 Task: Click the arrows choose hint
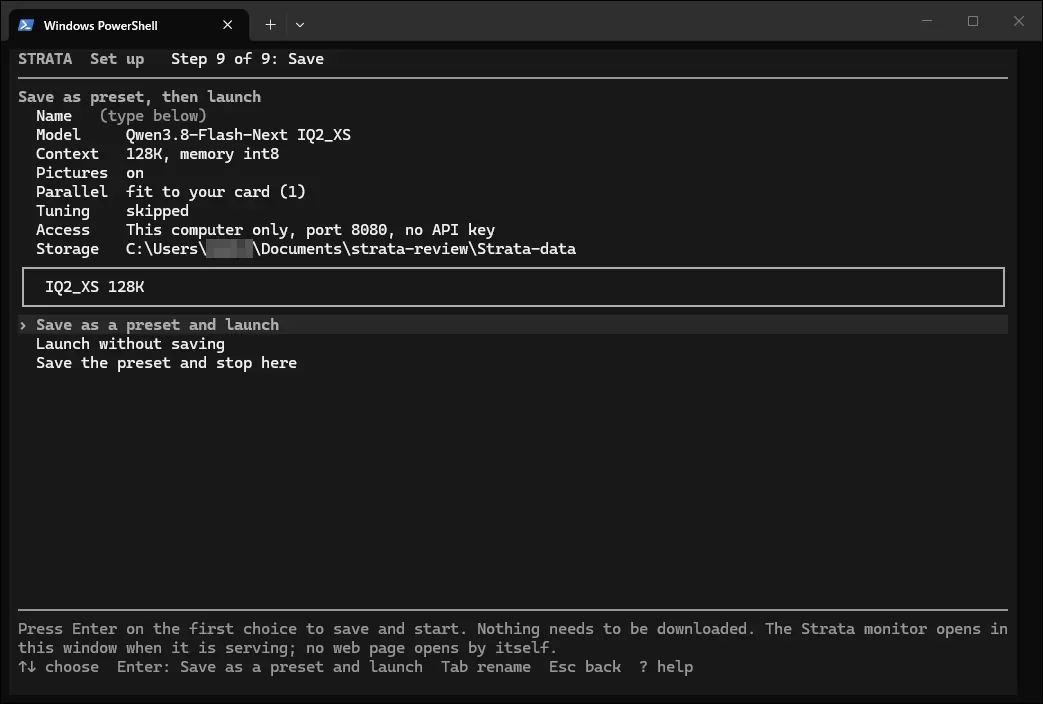[59, 667]
